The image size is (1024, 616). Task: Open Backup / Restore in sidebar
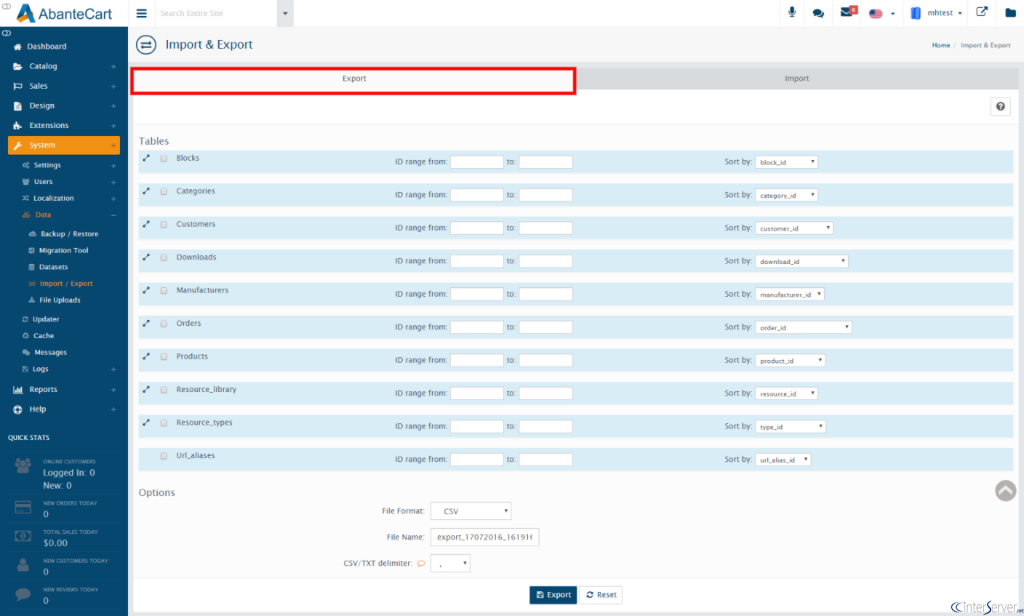click(69, 234)
